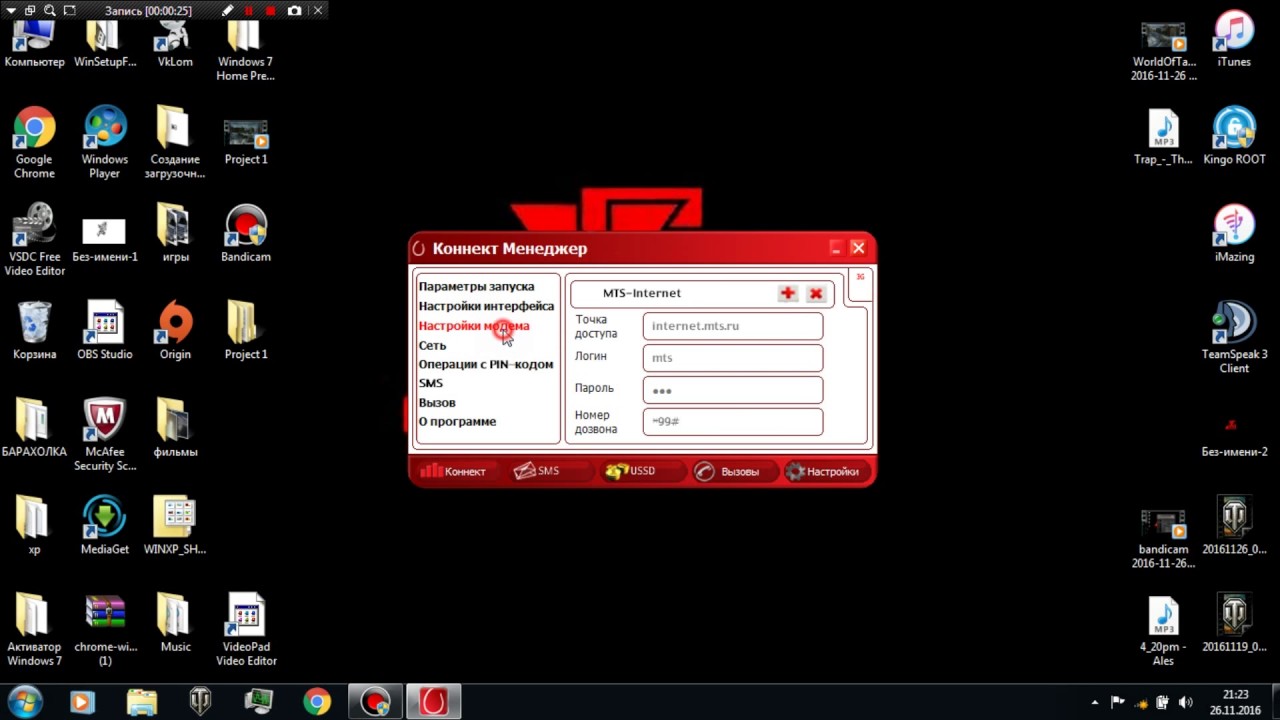Select the БАРАХОЛКА folder
This screenshot has width=1280, height=720.
pos(34,428)
